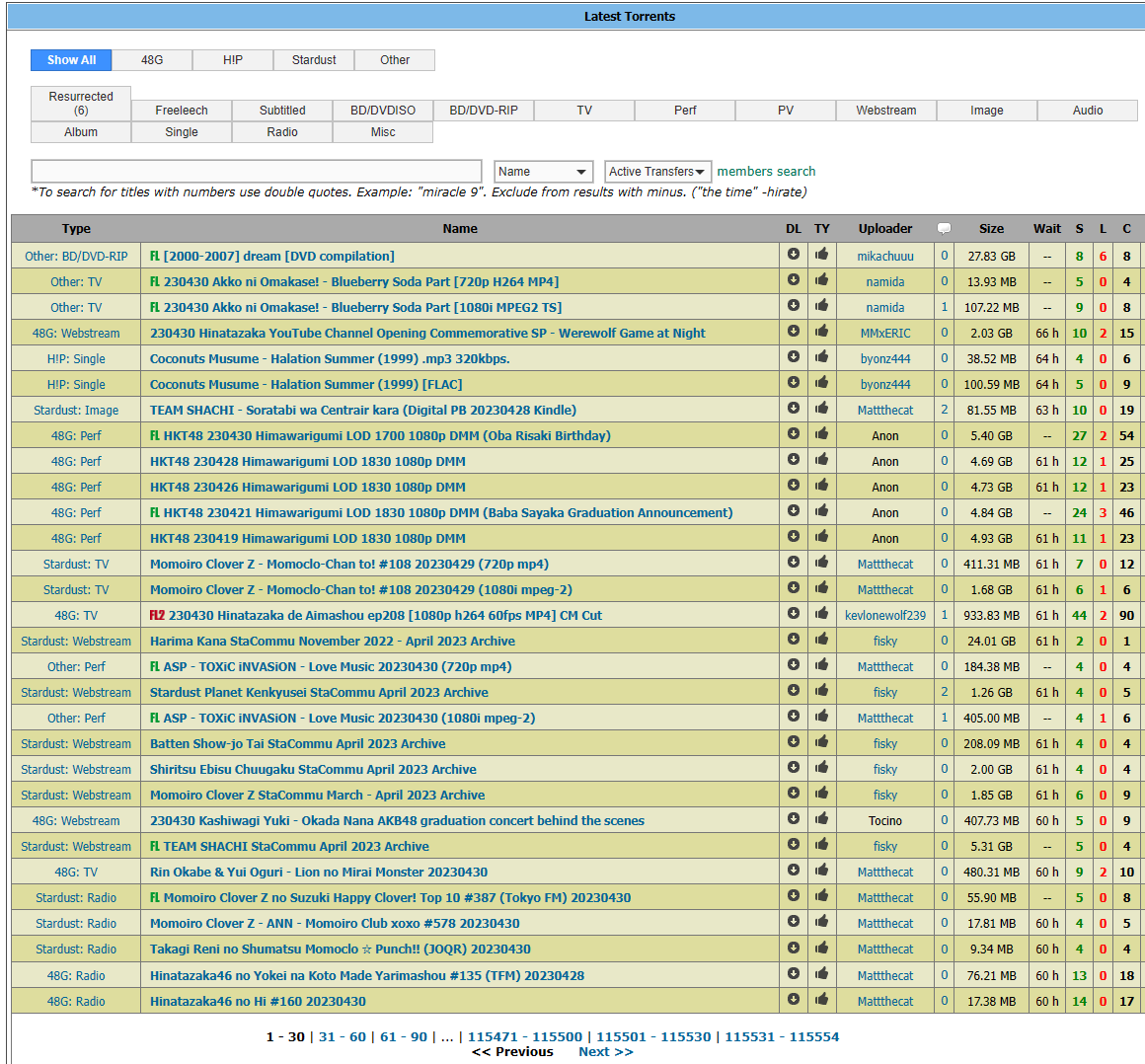
Task: Click the 44 seeders count for Hinatazaka ep208
Action: coord(1079,616)
